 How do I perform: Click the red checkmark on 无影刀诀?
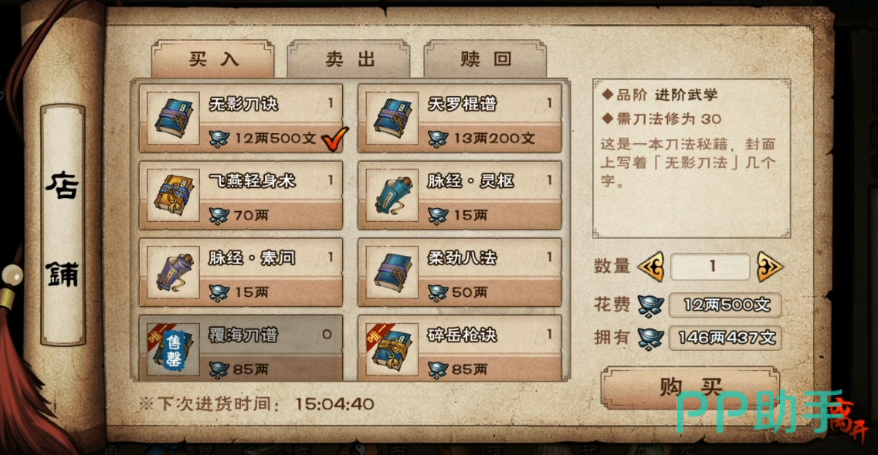click(335, 139)
